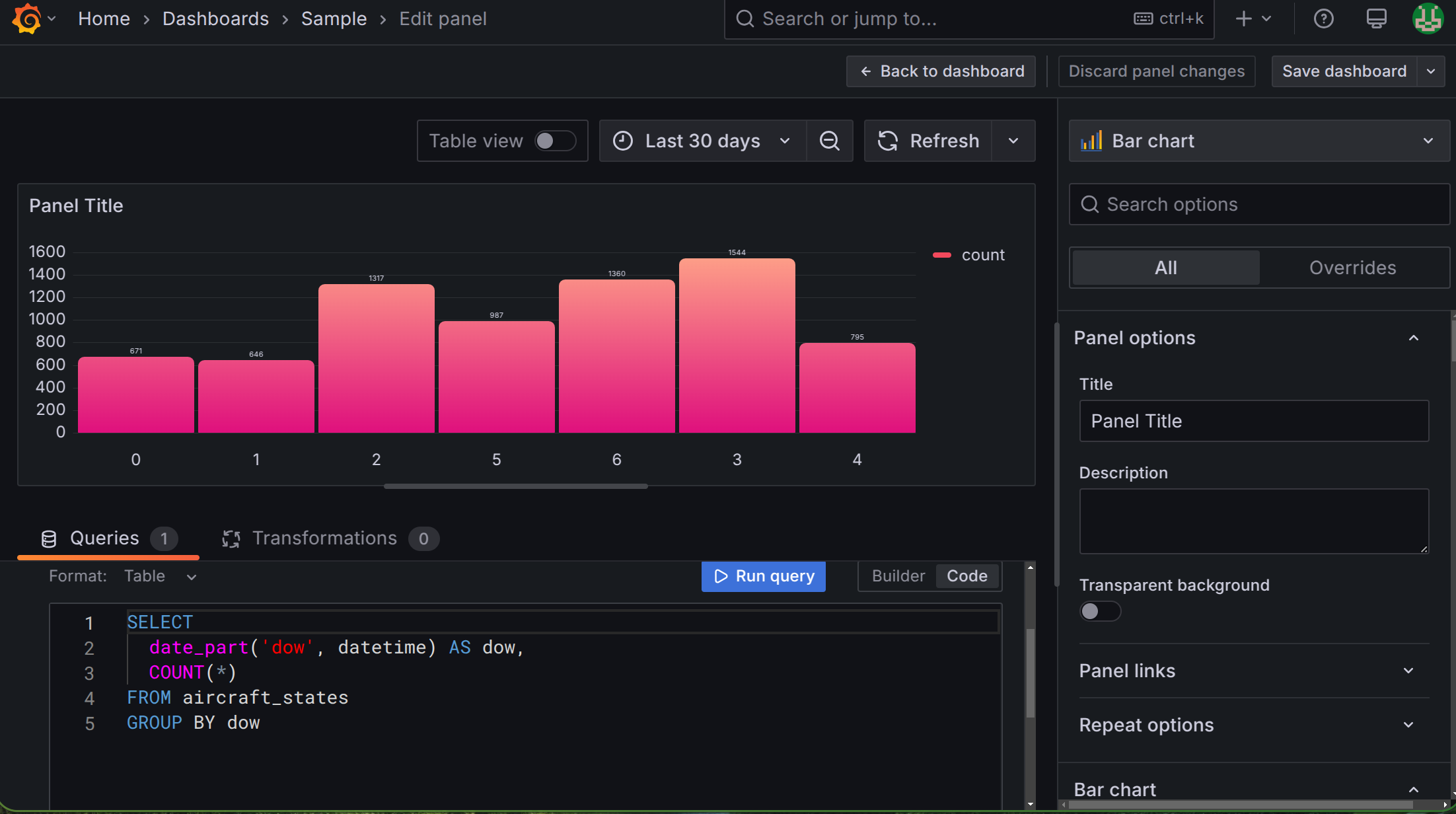Screen dimensions: 1456x814
Task: Toggle the Table view switch
Action: coord(555,141)
